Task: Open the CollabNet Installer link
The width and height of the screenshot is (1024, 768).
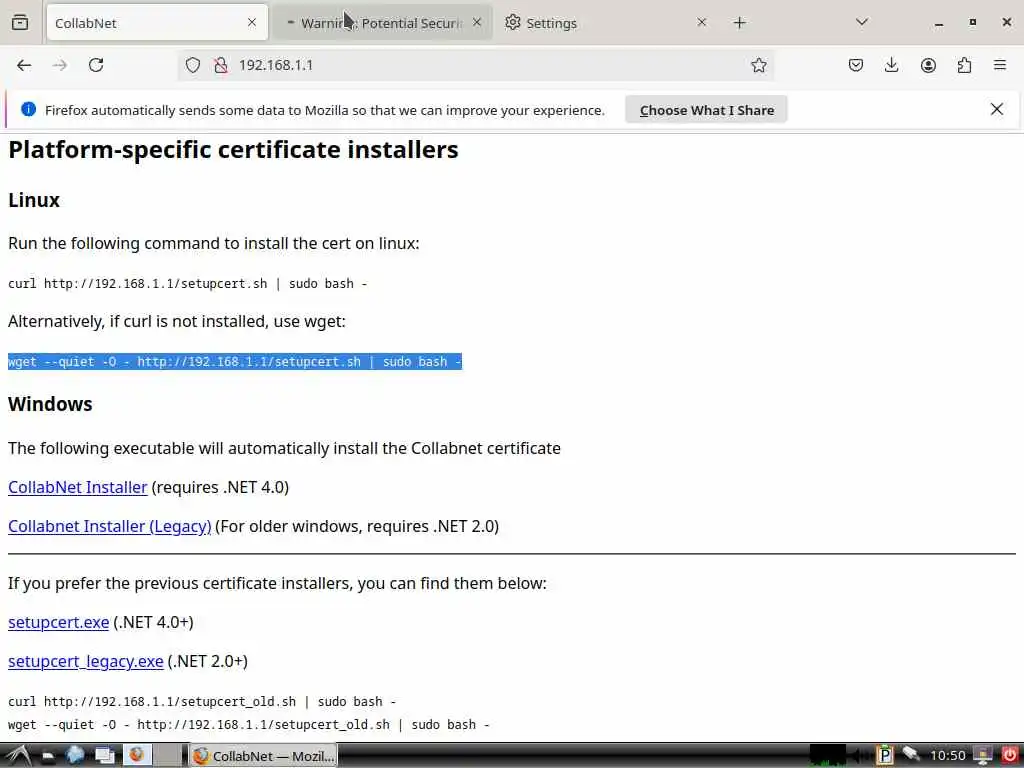Action: tap(78, 487)
